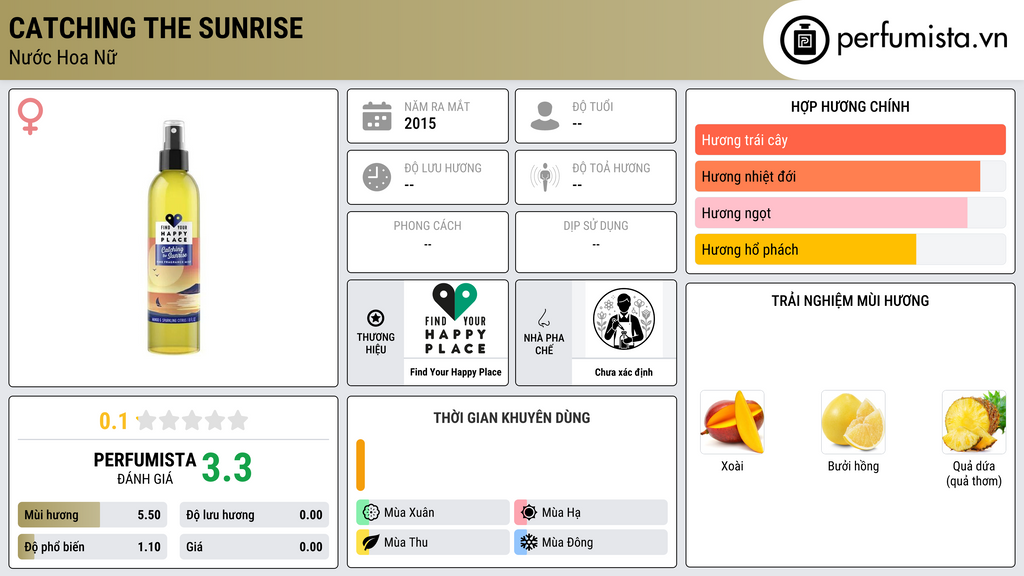Click the Phong cách style card
Viewport: 1024px width, 576px height.
(x=428, y=242)
